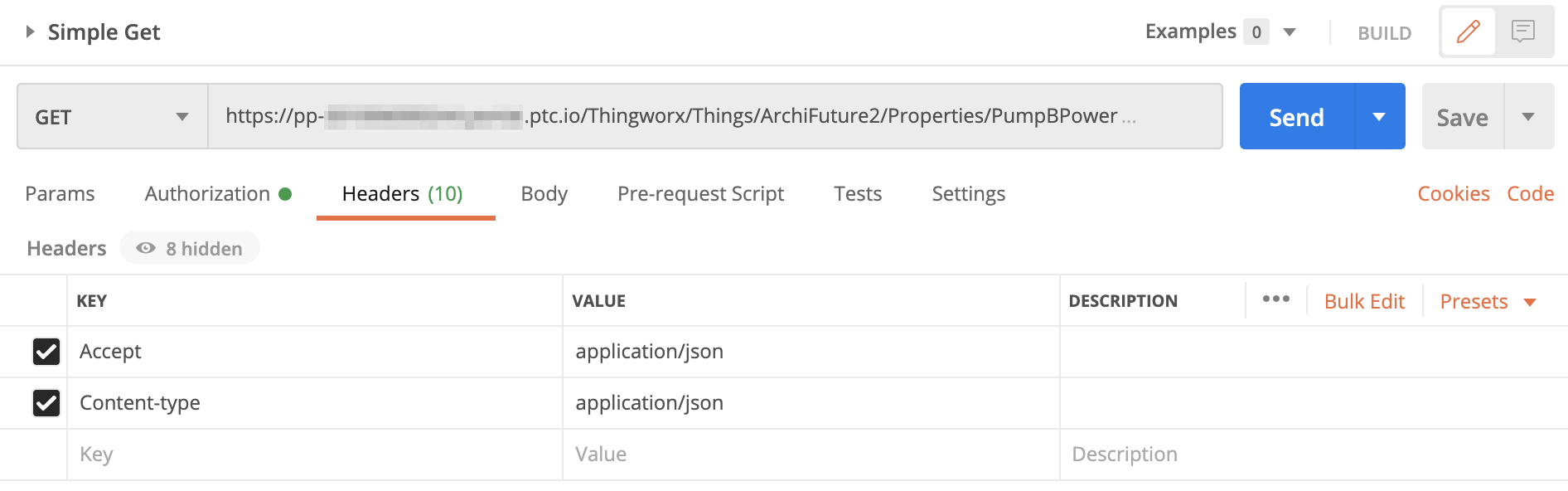Image resolution: width=1568 pixels, height=491 pixels.
Task: Click the pencil edit icon
Action: click(x=1468, y=32)
